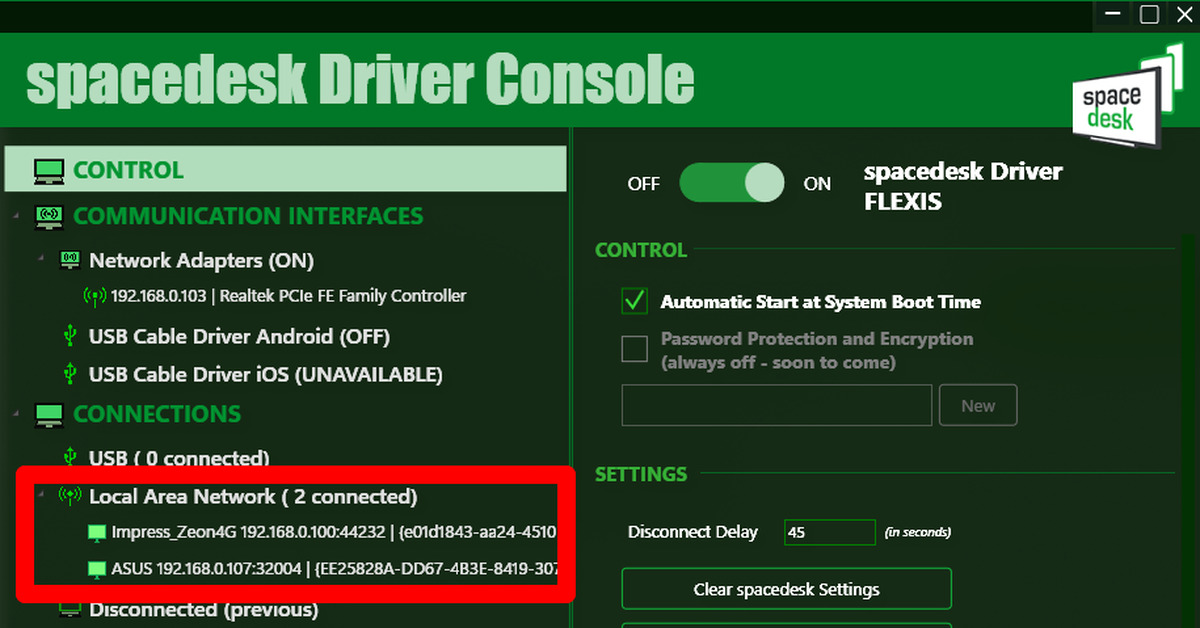This screenshot has width=1200, height=628.
Task: Click the CONNECTIONS monitor icon
Action: (x=49, y=414)
